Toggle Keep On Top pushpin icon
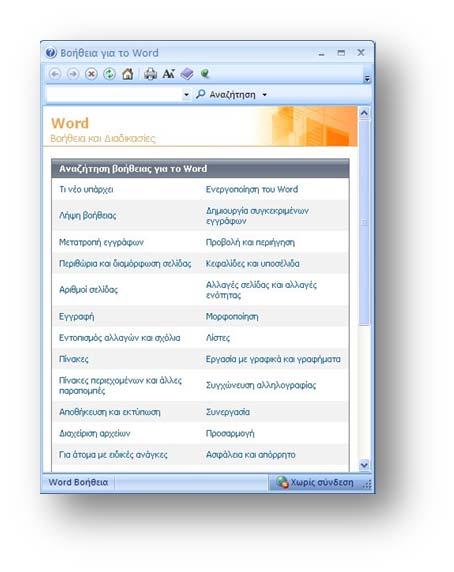The width and height of the screenshot is (454, 572). [x=205, y=74]
